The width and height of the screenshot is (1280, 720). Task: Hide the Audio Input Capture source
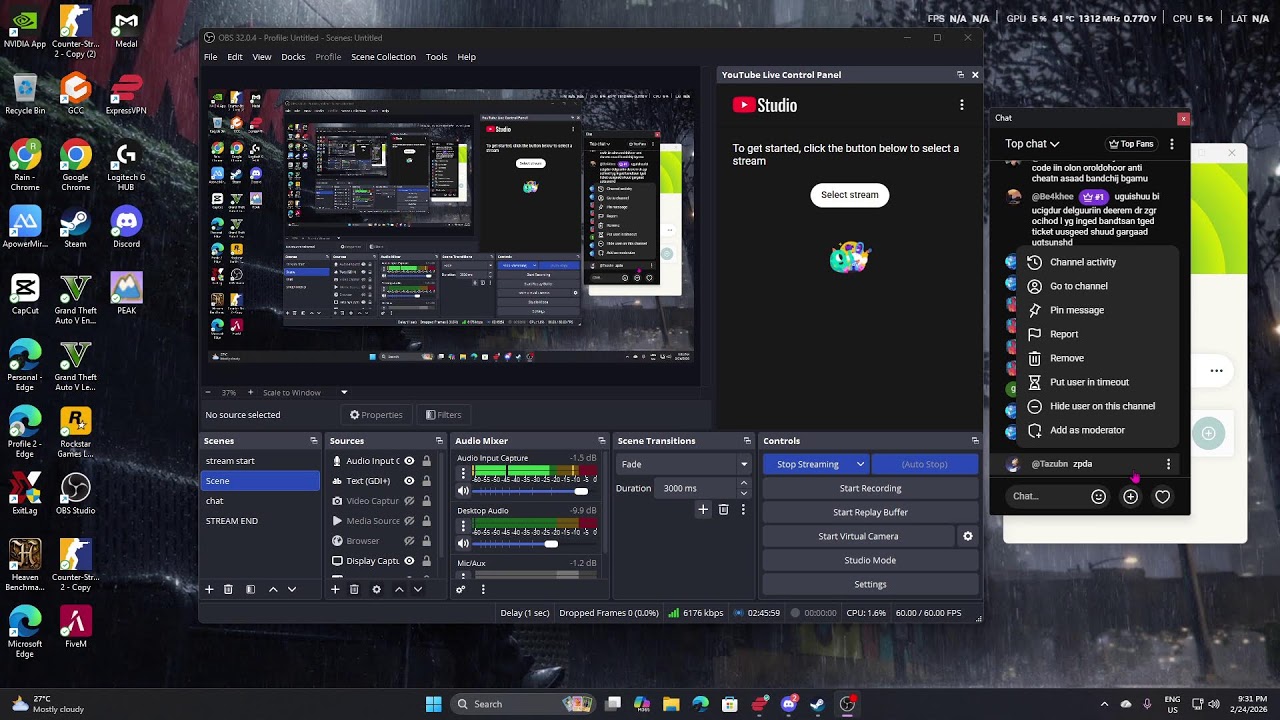pyautogui.click(x=409, y=461)
